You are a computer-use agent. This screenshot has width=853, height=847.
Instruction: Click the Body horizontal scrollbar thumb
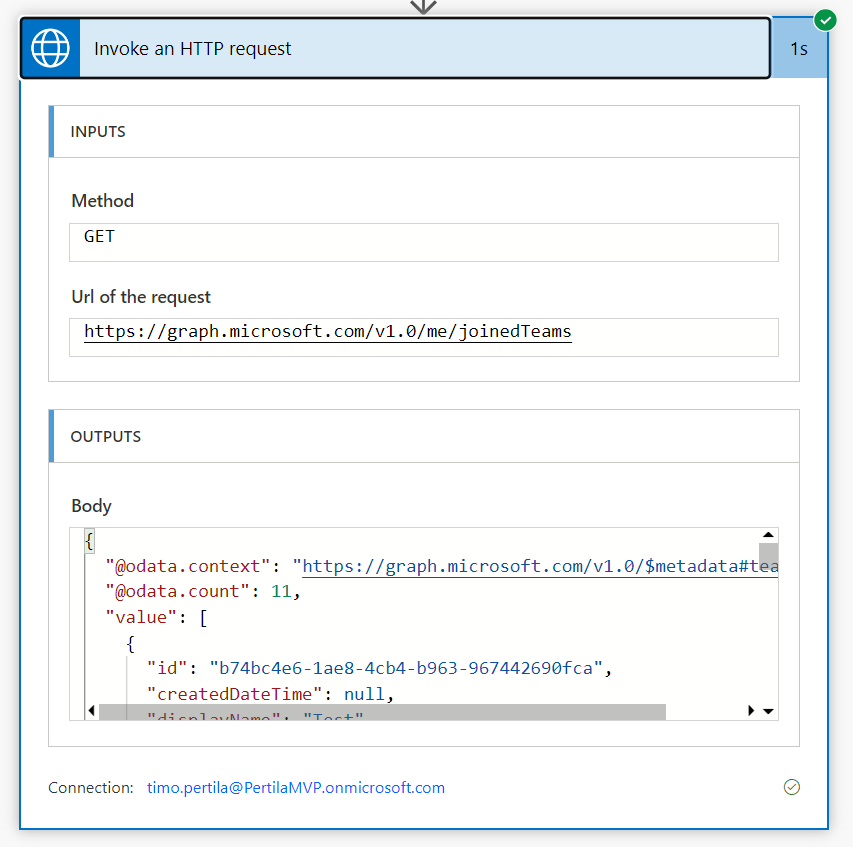coord(382,711)
